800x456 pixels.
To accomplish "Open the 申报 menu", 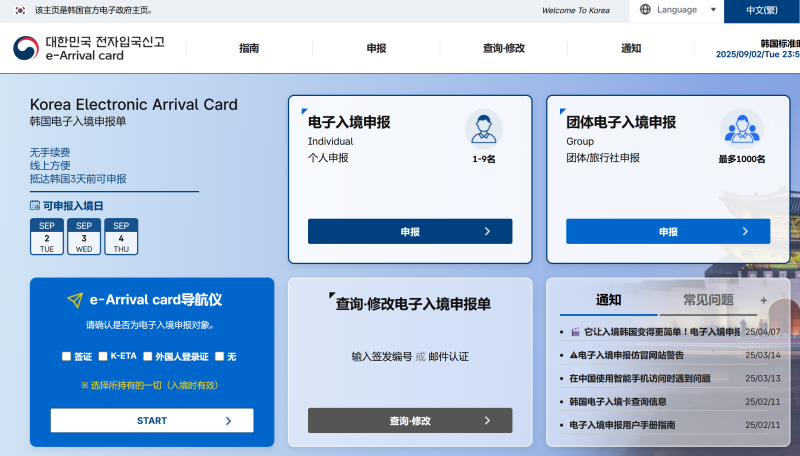I will [x=376, y=48].
